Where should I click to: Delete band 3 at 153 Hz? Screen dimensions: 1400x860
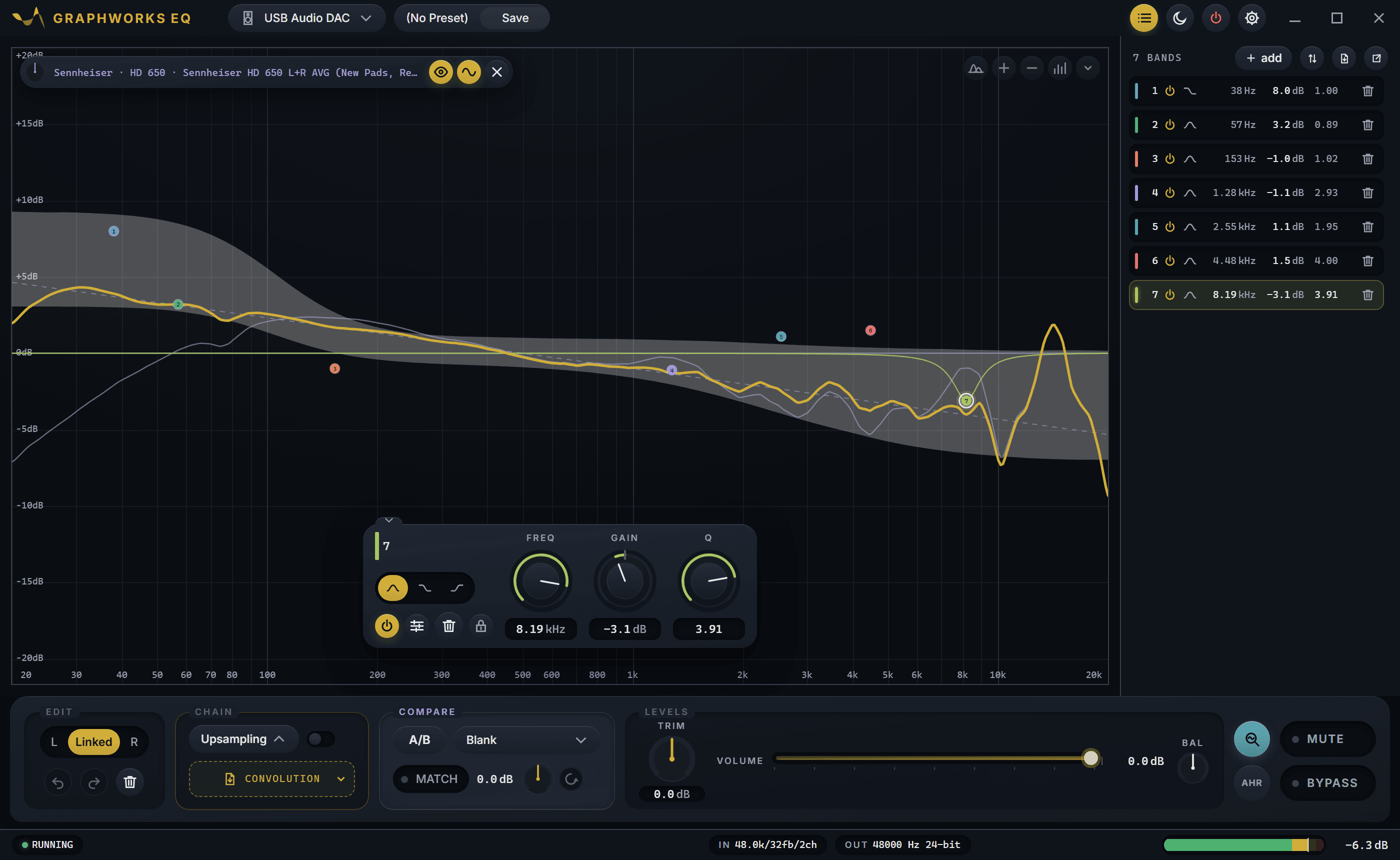click(x=1367, y=158)
